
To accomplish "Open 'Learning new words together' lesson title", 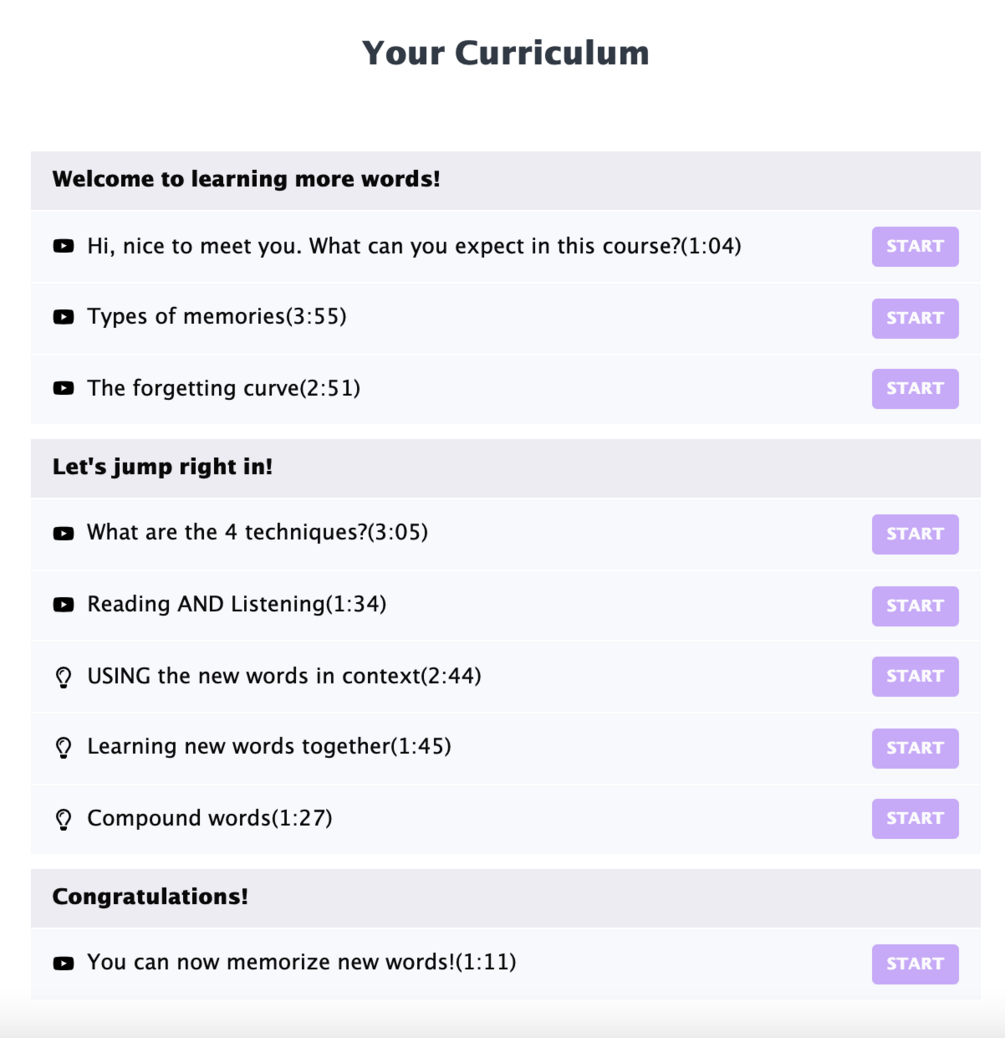I will tap(269, 747).
